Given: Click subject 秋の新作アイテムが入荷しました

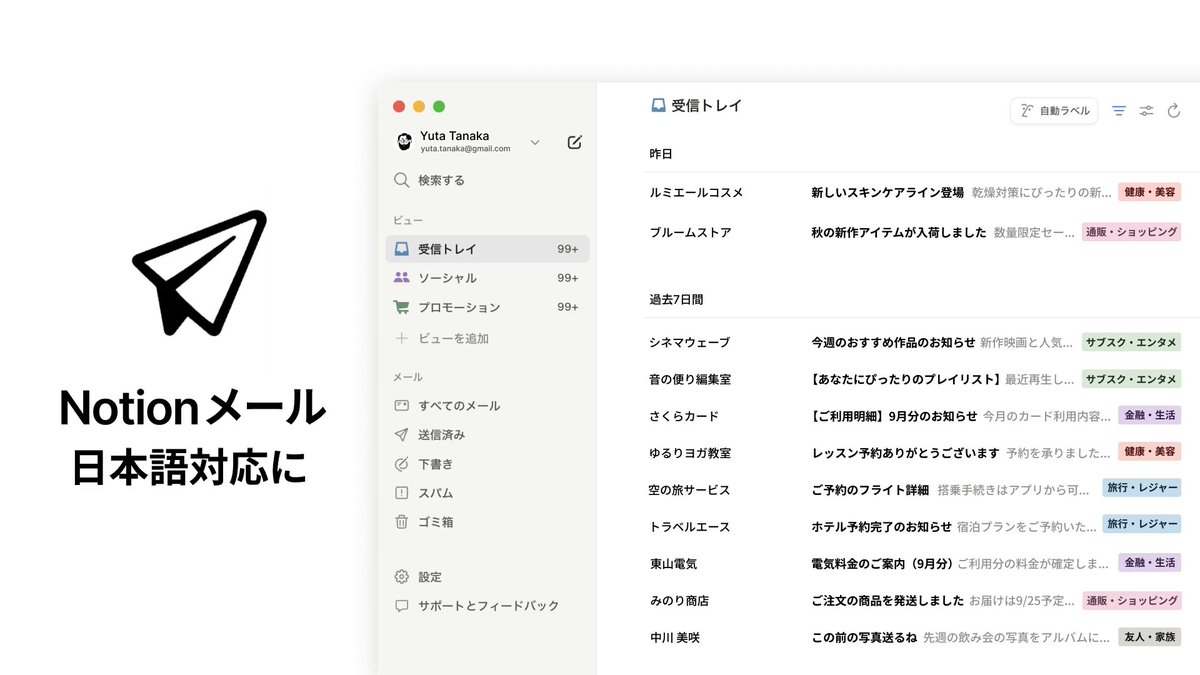Looking at the screenshot, I should (x=898, y=232).
